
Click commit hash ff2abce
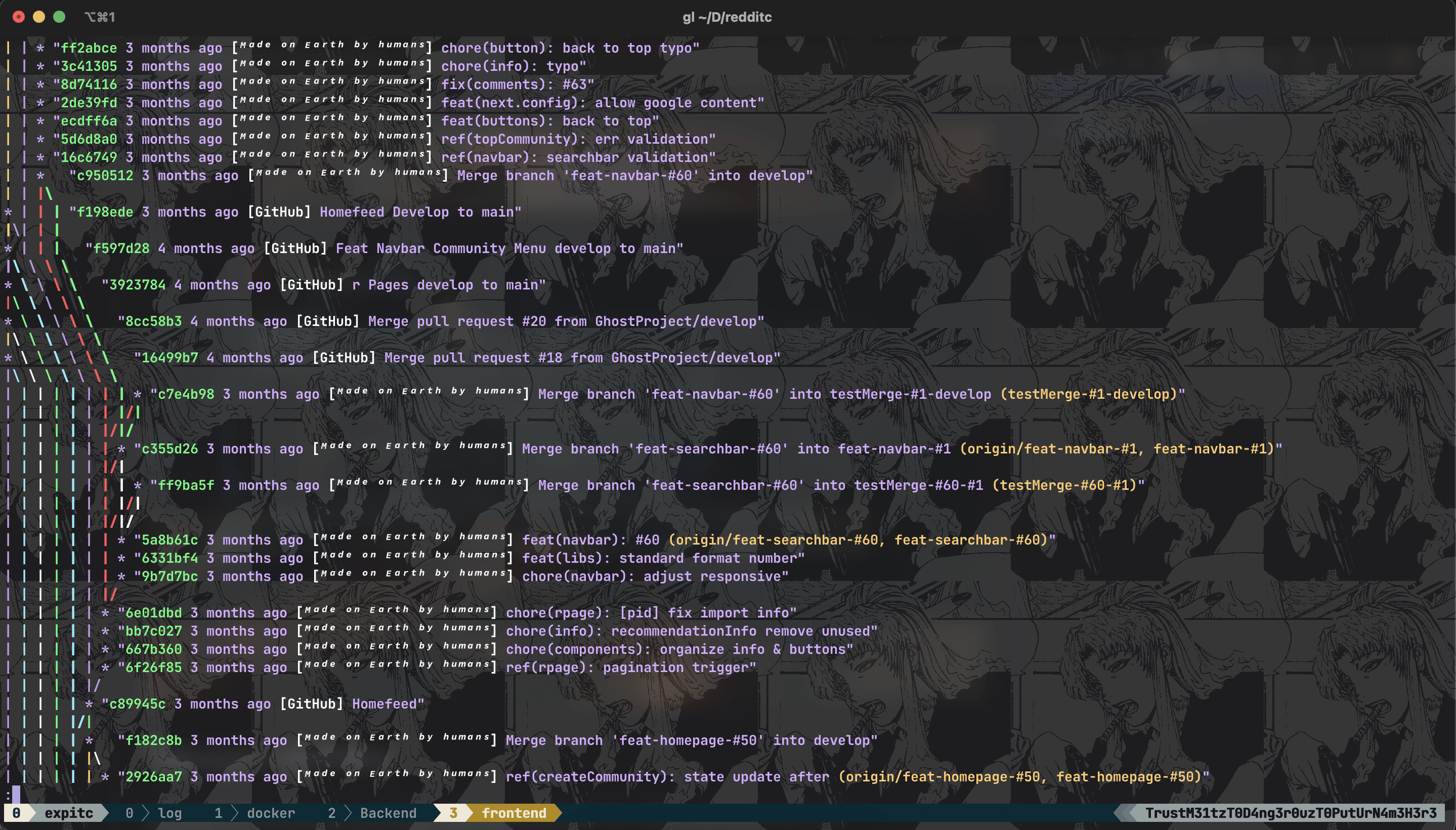(x=89, y=48)
